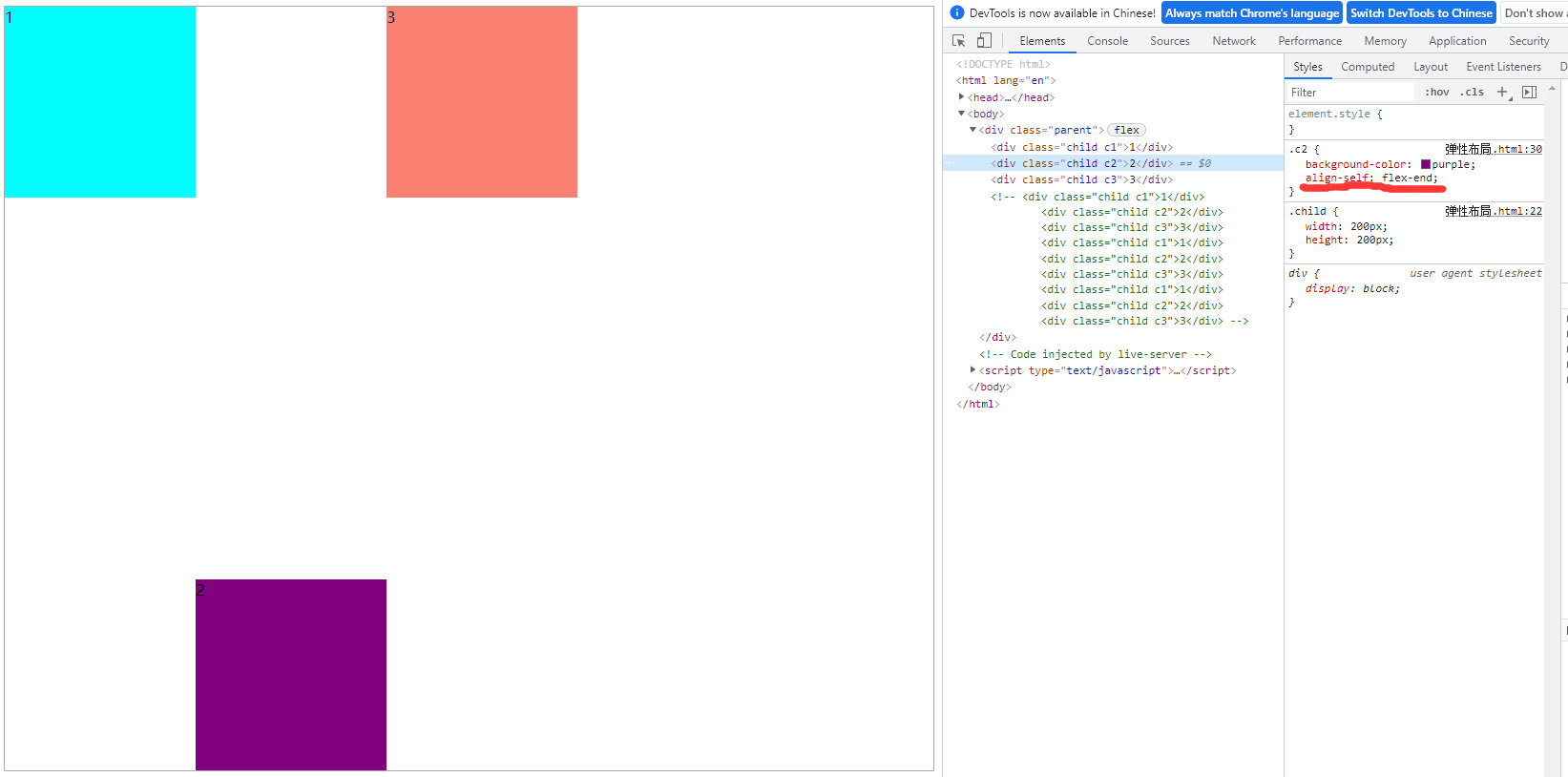Open the Memory tab
1568x777 pixels.
coord(1385,41)
